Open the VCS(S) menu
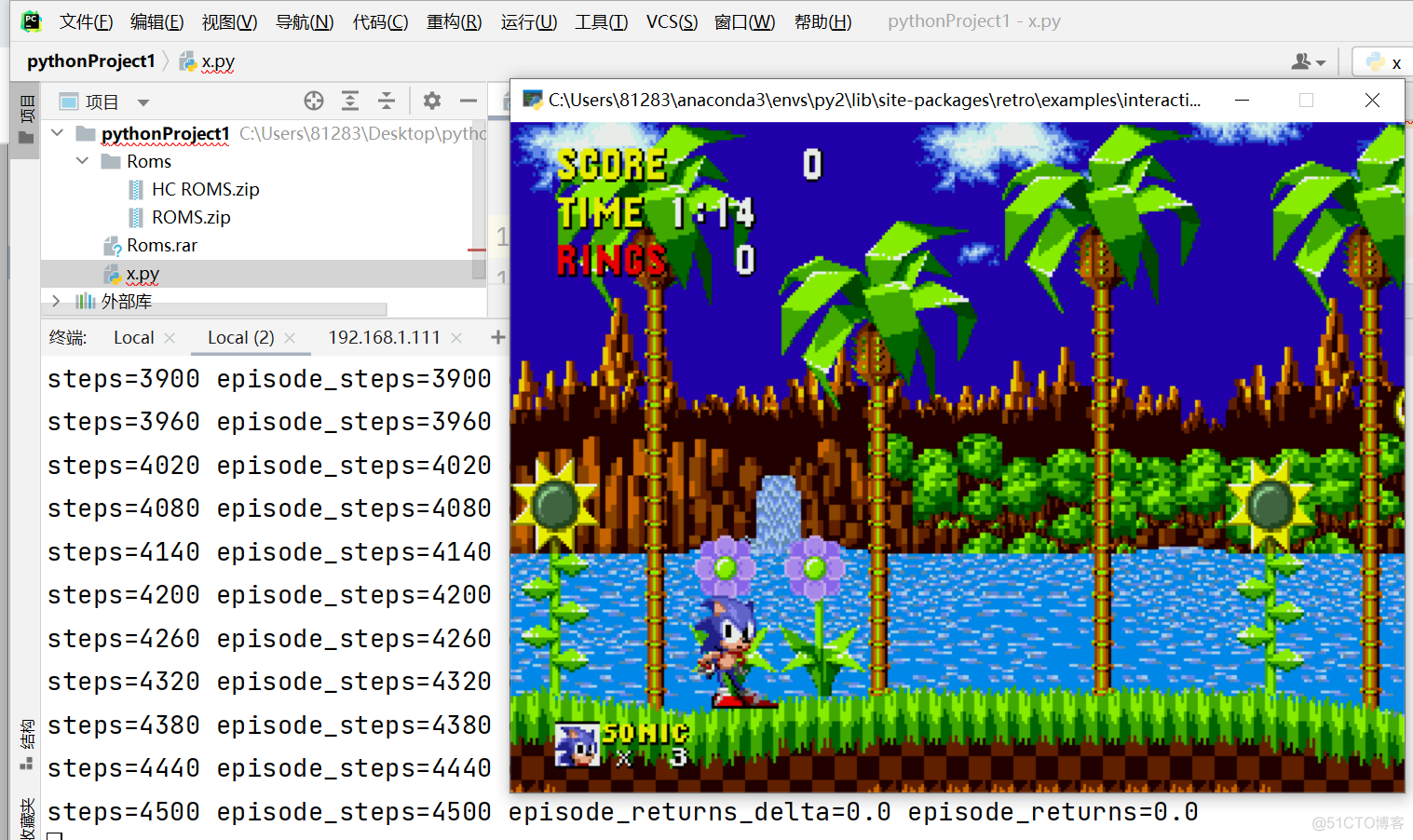This screenshot has width=1413, height=840. (672, 21)
